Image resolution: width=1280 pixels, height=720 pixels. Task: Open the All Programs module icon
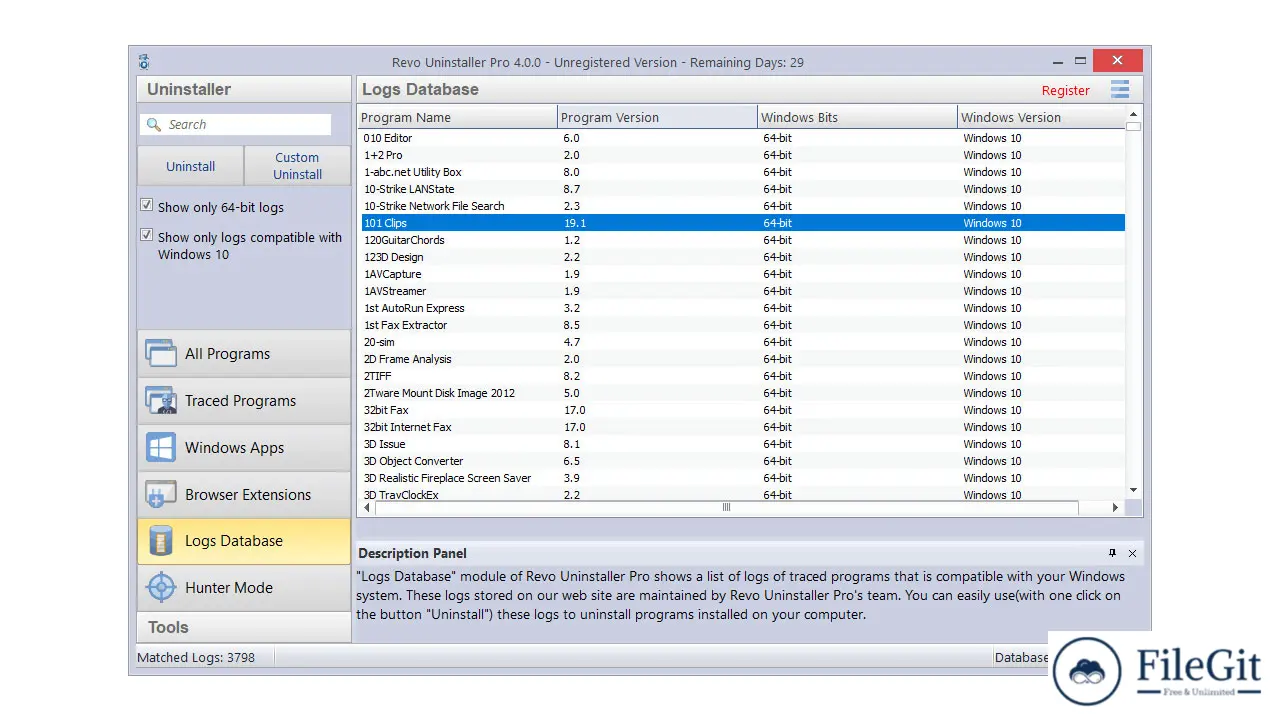click(160, 353)
